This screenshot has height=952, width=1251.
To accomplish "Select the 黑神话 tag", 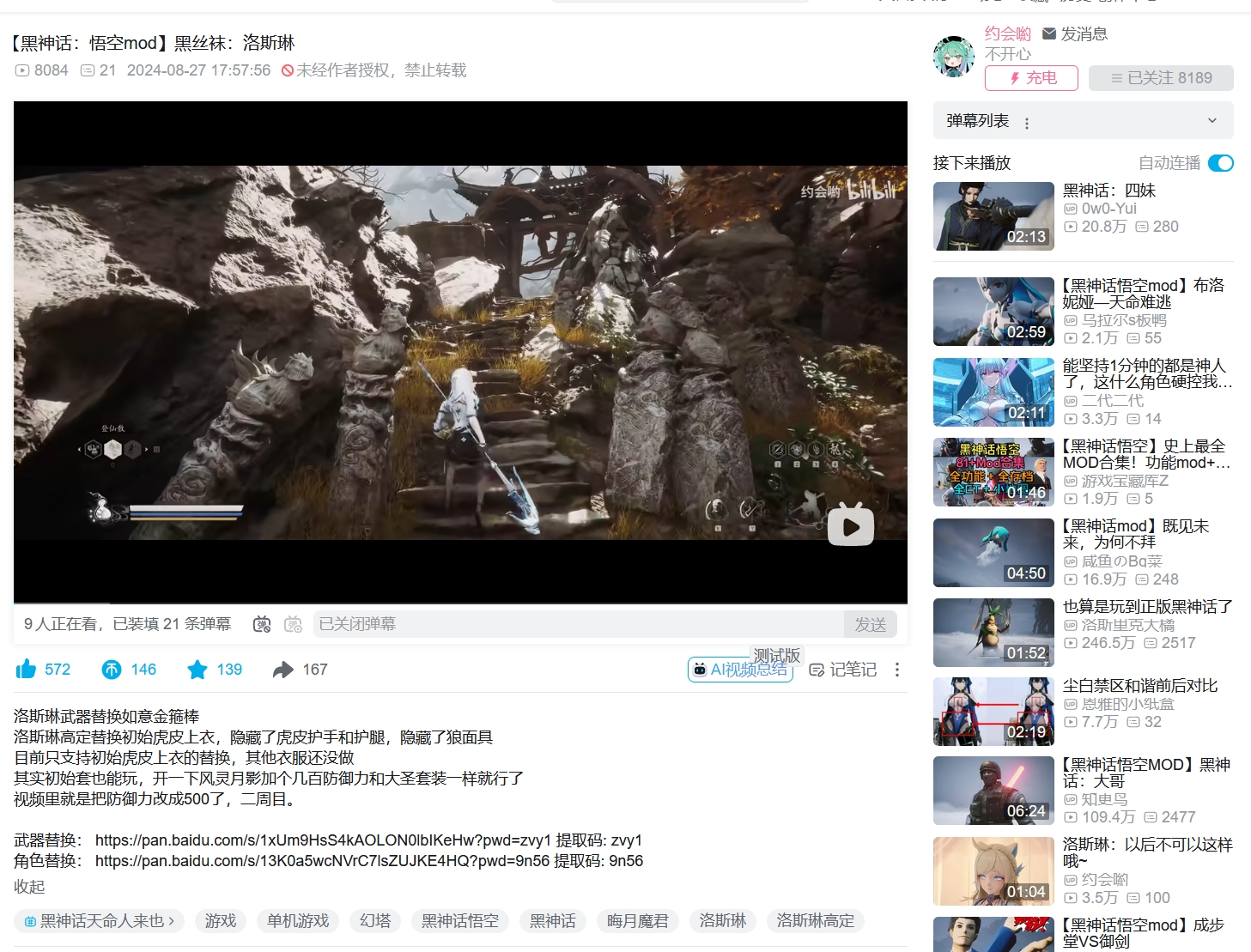I will click(553, 921).
